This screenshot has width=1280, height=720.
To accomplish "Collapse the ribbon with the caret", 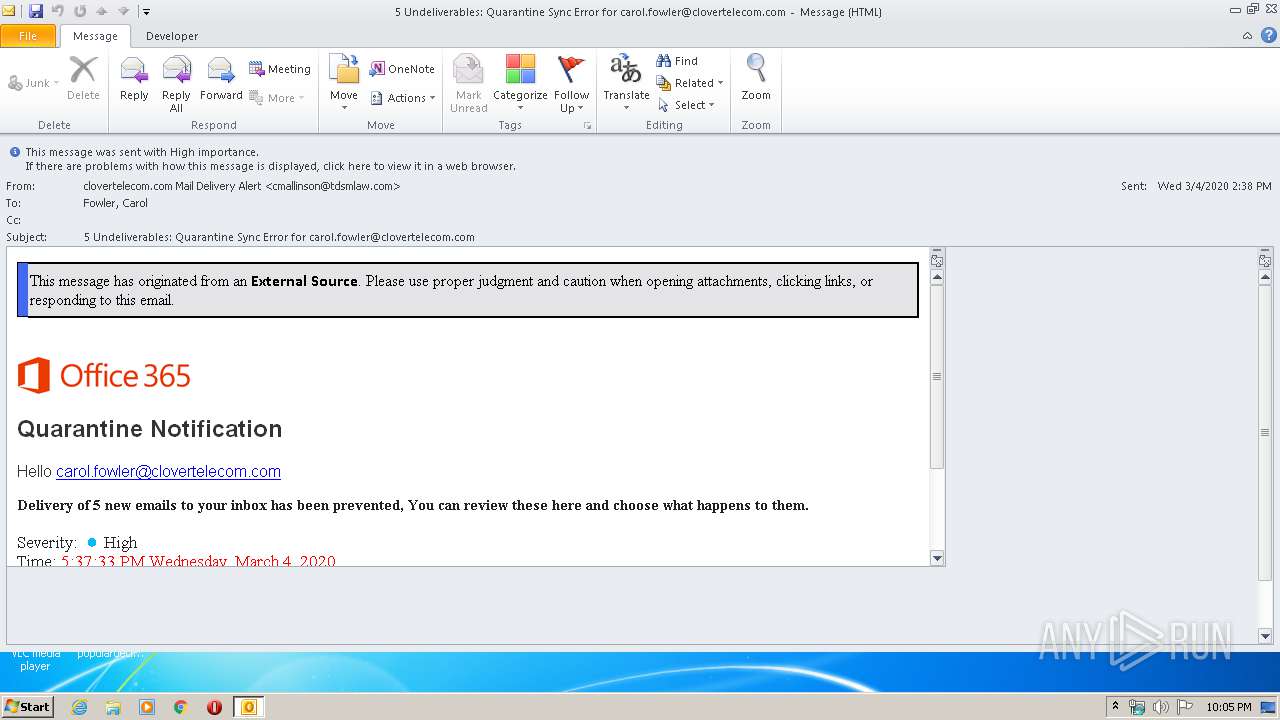I will (x=1247, y=35).
